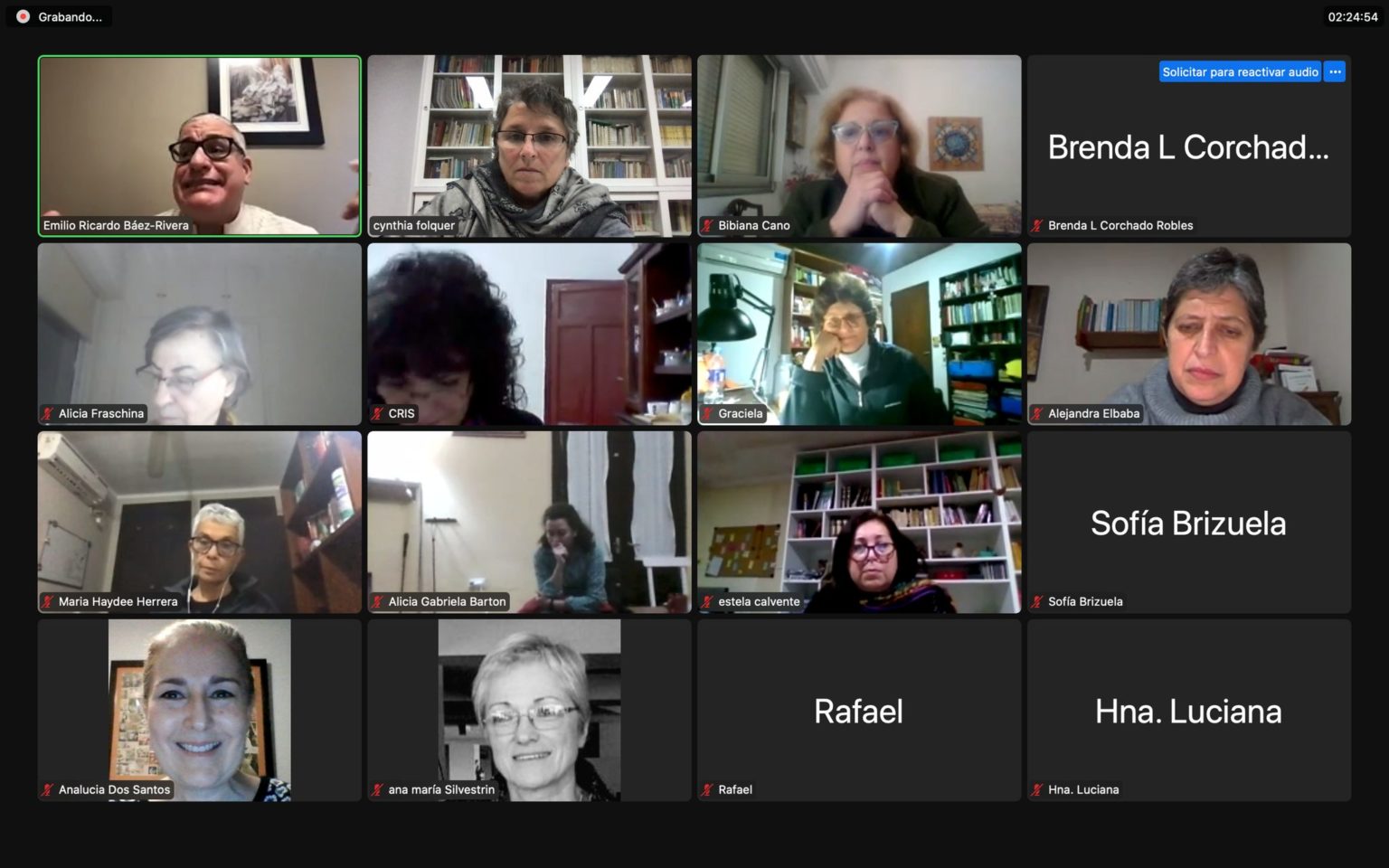Click the red recording indicator icon
1389x868 pixels.
pos(23,16)
